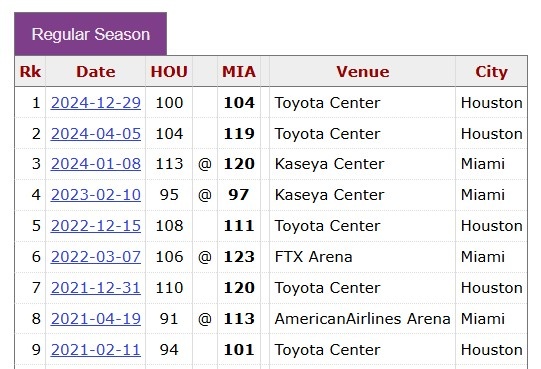Sort by the Rk column header

30,71
